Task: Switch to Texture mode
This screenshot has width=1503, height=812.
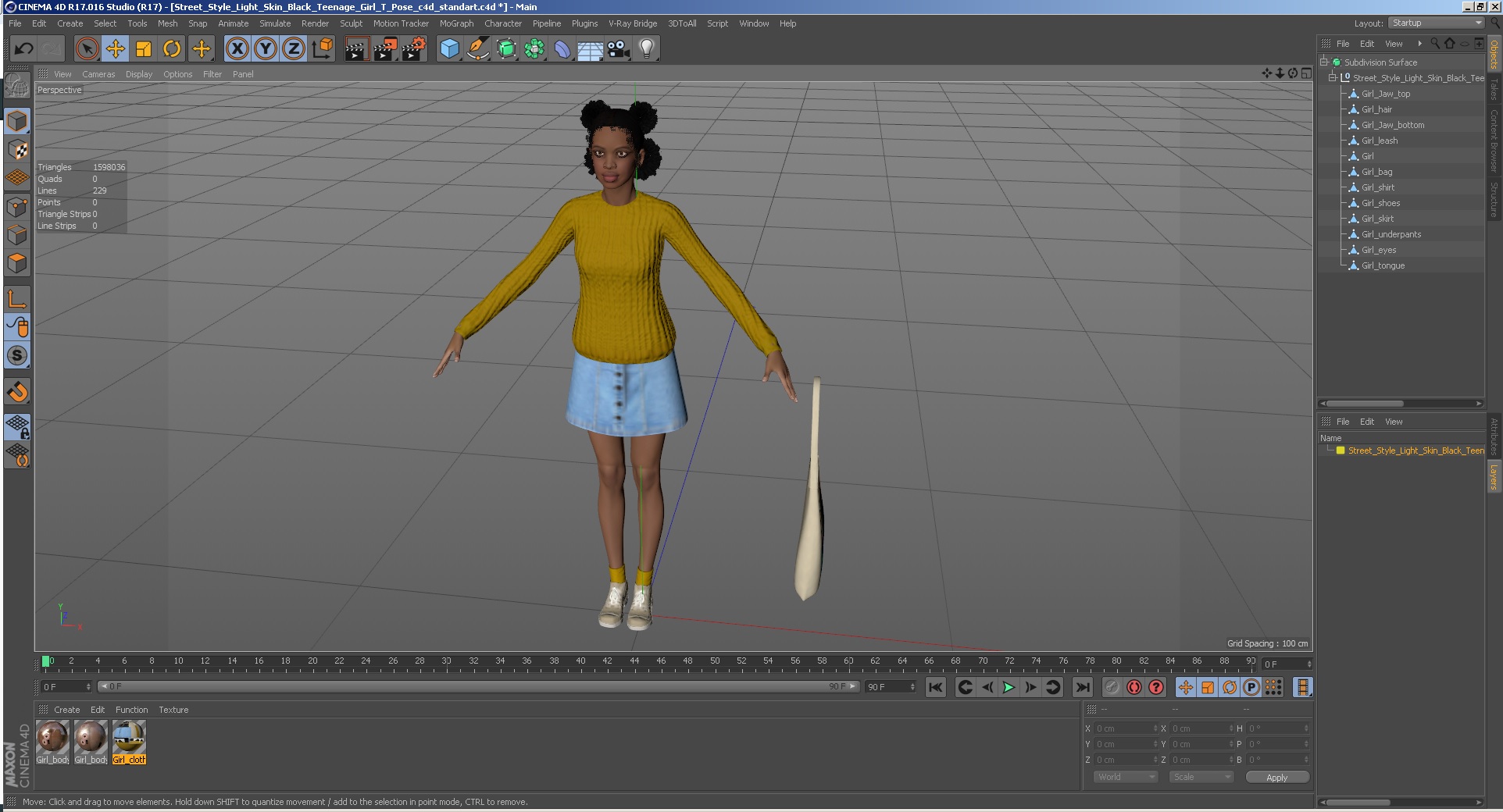Action: [x=17, y=150]
